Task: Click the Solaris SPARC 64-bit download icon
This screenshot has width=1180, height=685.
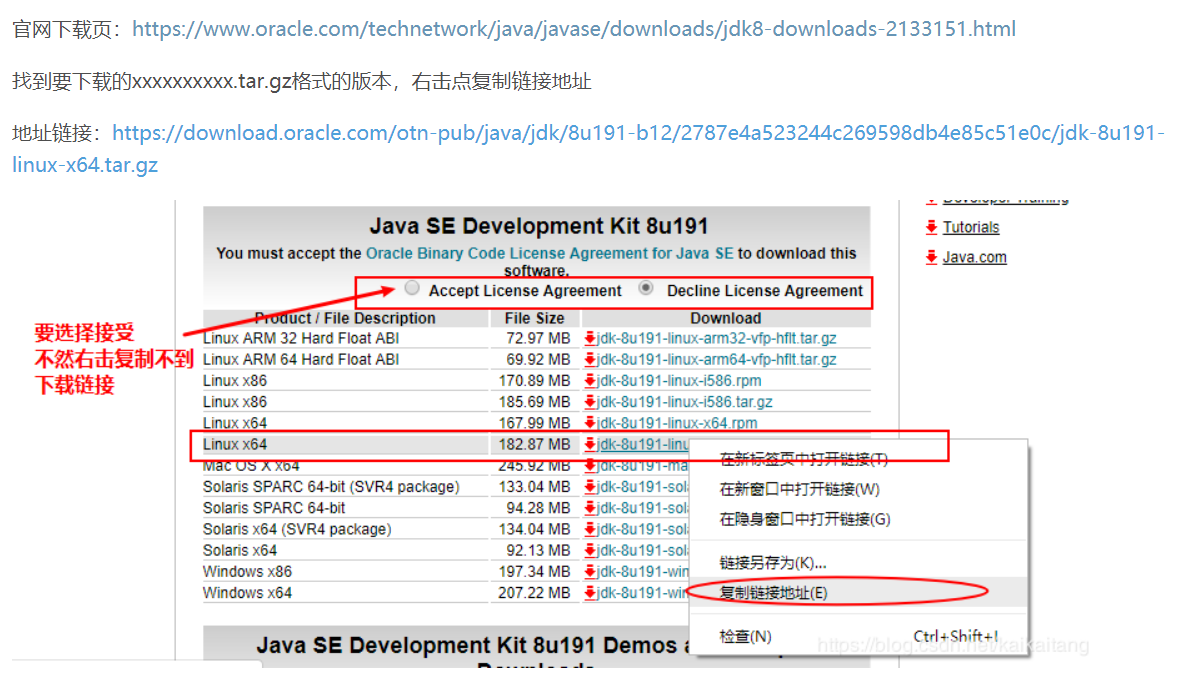Action: click(x=590, y=507)
